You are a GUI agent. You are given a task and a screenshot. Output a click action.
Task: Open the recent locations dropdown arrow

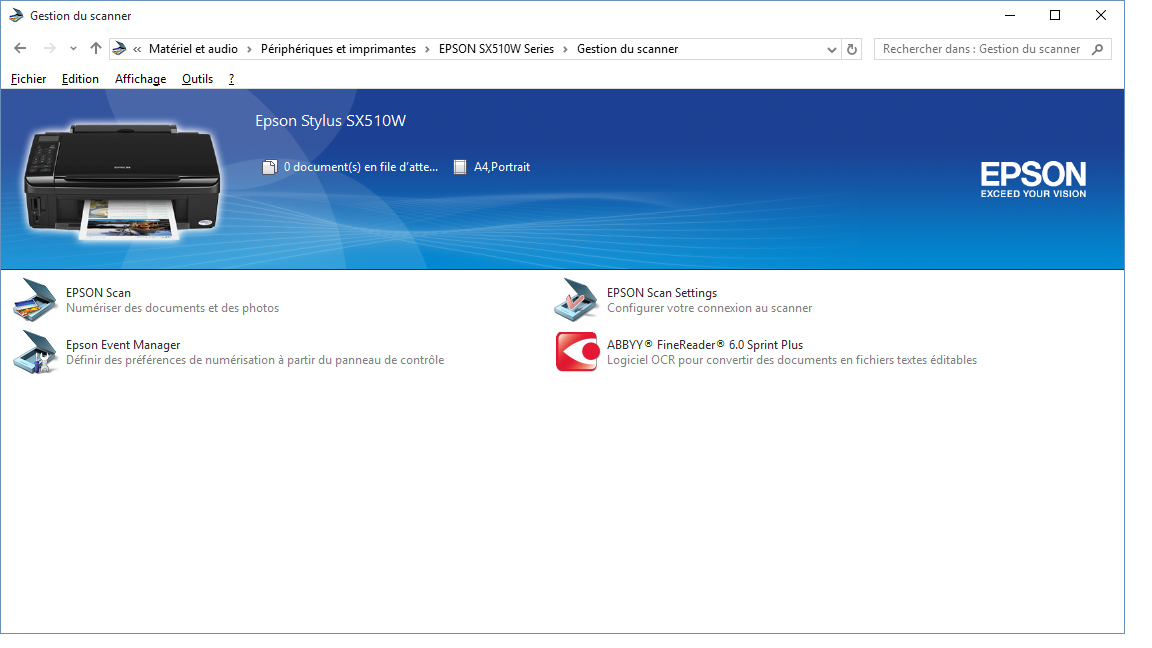tap(73, 49)
